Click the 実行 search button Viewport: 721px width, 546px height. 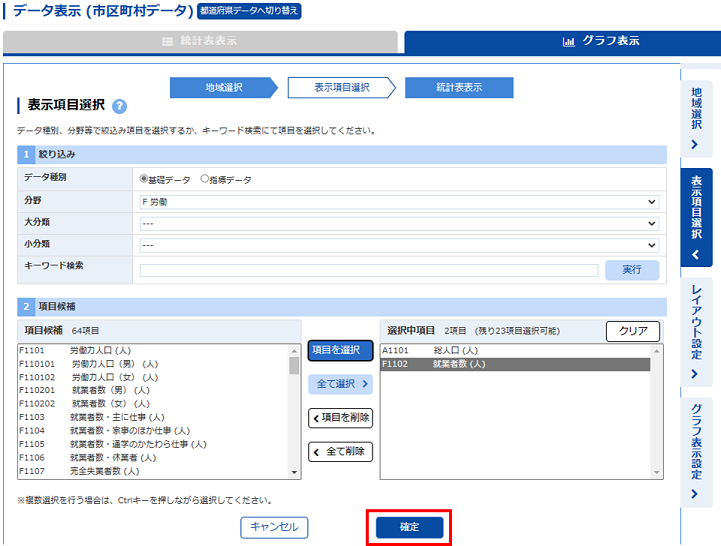pyautogui.click(x=632, y=270)
